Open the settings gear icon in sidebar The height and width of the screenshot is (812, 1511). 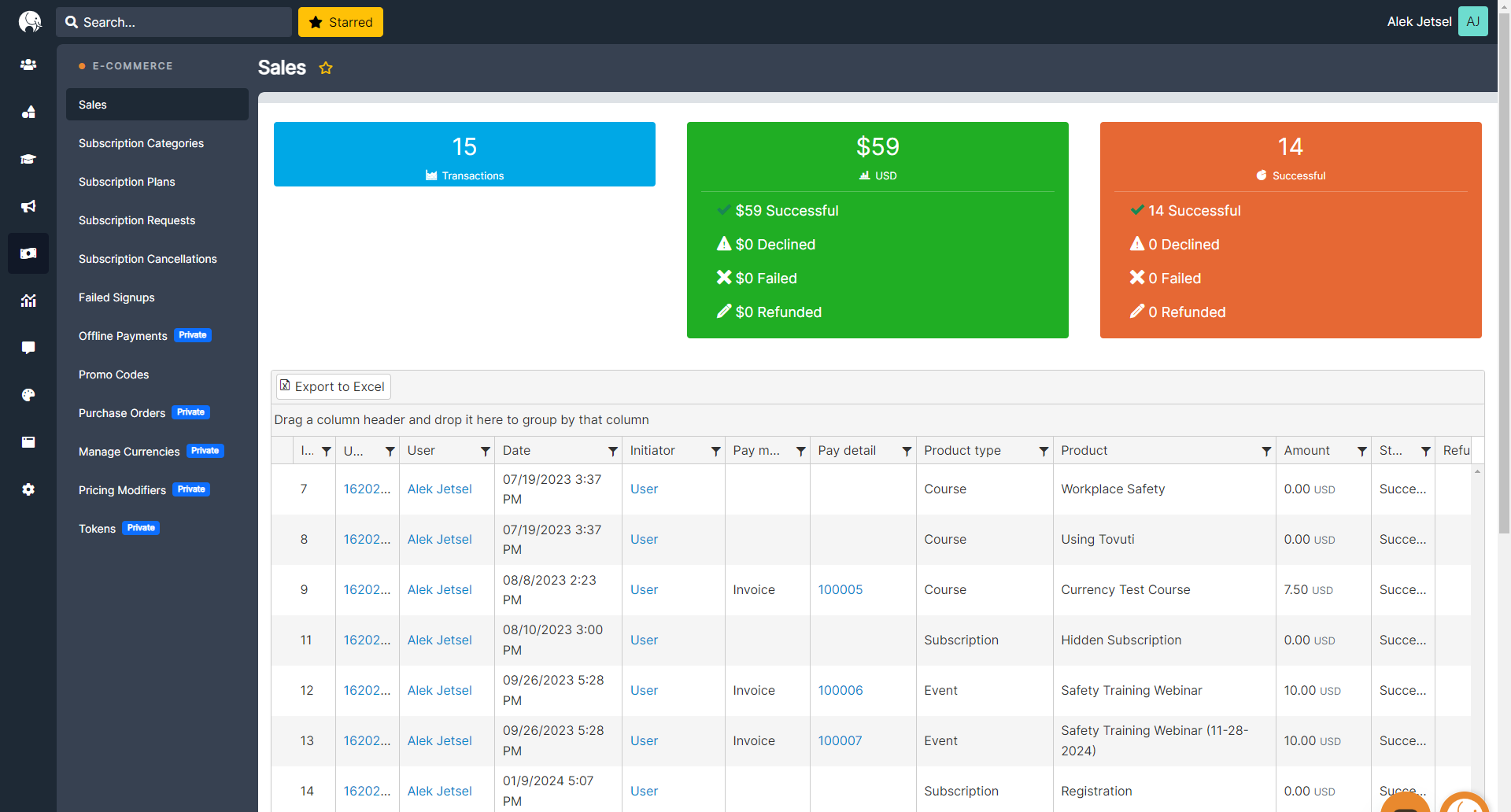(x=28, y=489)
